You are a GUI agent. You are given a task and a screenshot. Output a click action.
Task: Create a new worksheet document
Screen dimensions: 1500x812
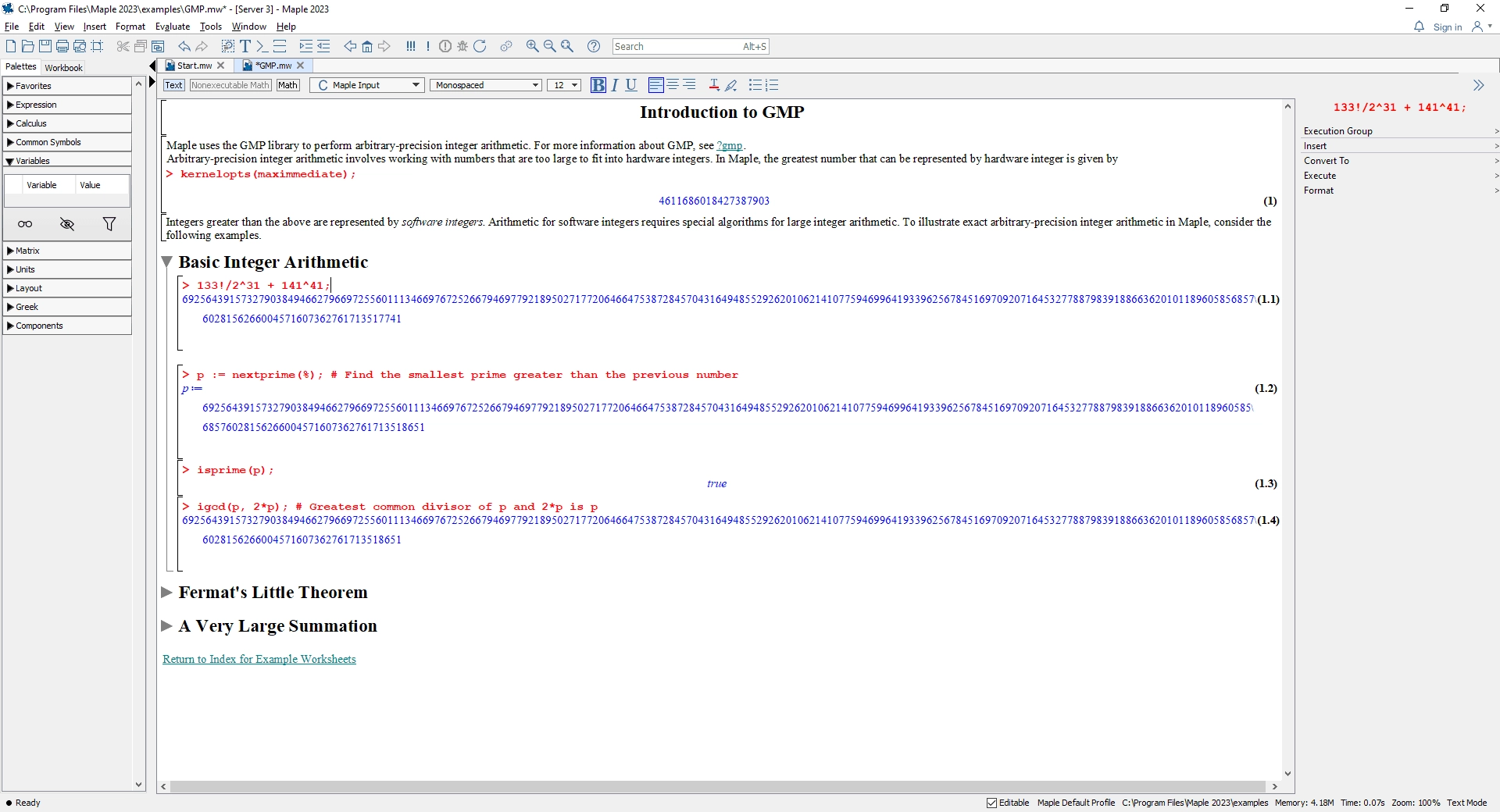click(x=11, y=46)
